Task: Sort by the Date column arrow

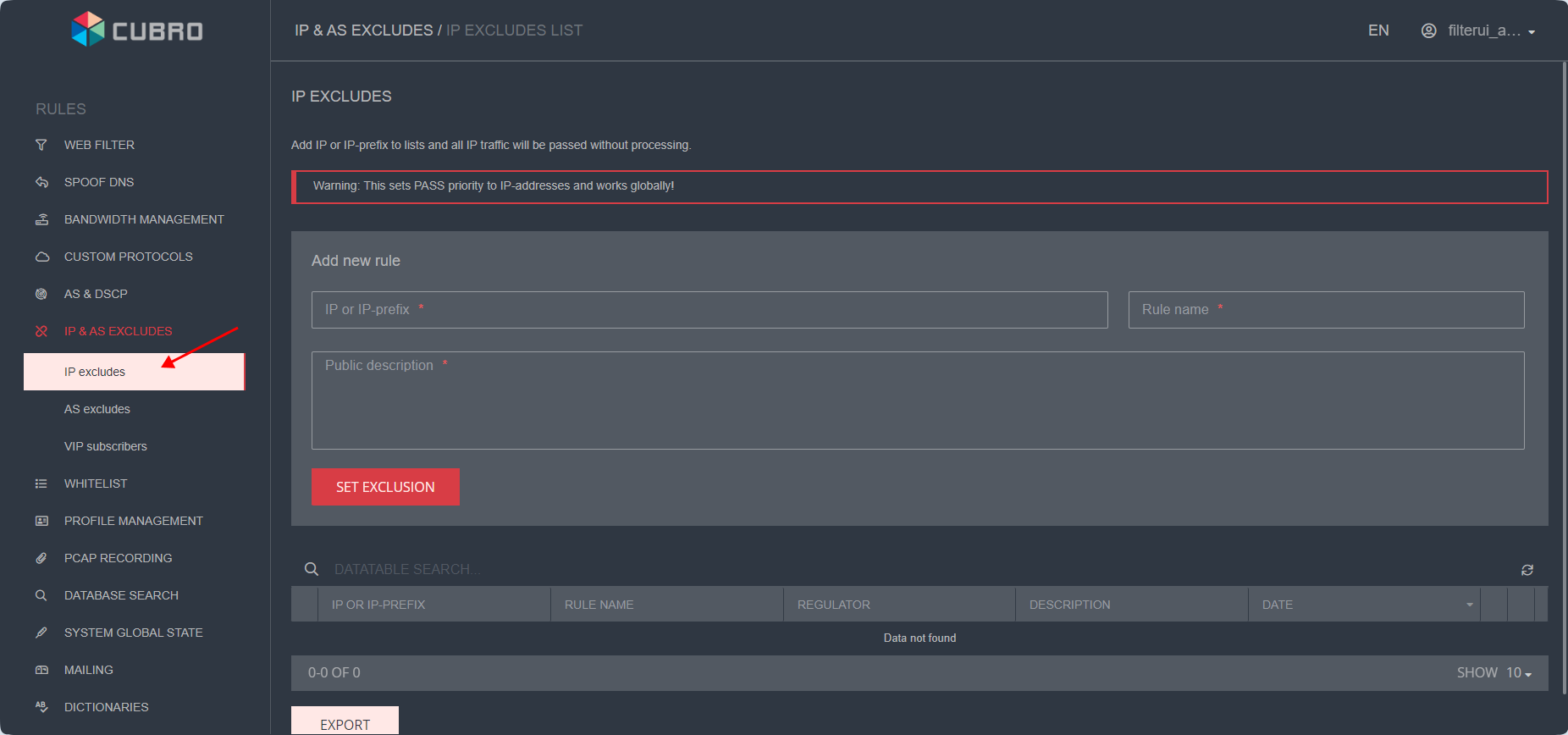Action: tap(1469, 605)
